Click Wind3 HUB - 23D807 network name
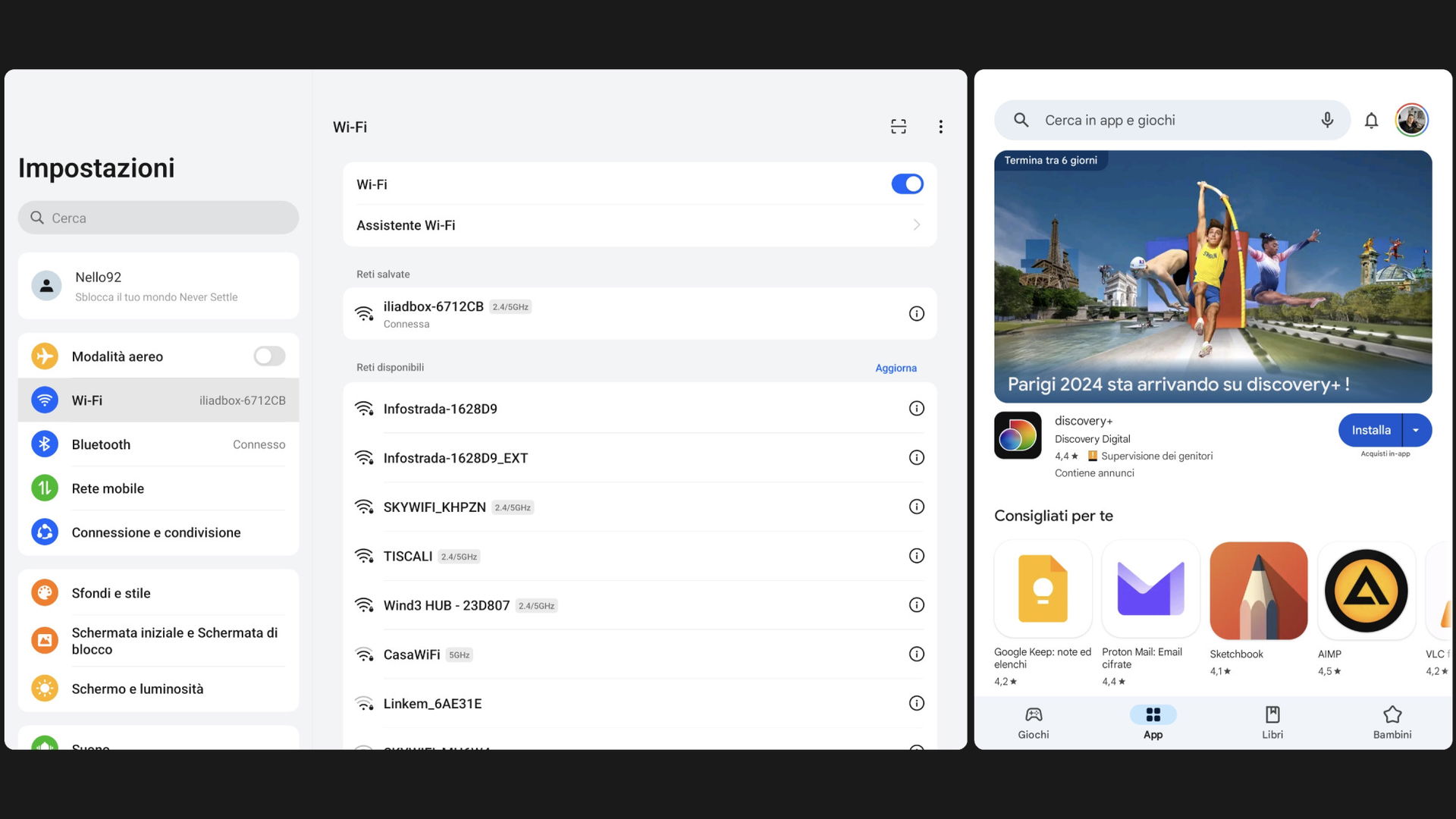The width and height of the screenshot is (1456, 819). coord(446,605)
